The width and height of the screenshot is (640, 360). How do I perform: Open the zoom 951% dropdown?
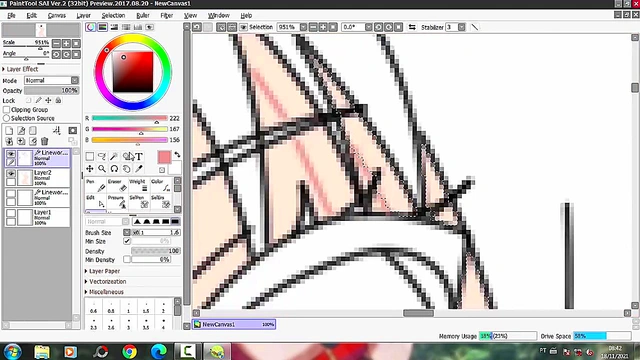point(303,27)
